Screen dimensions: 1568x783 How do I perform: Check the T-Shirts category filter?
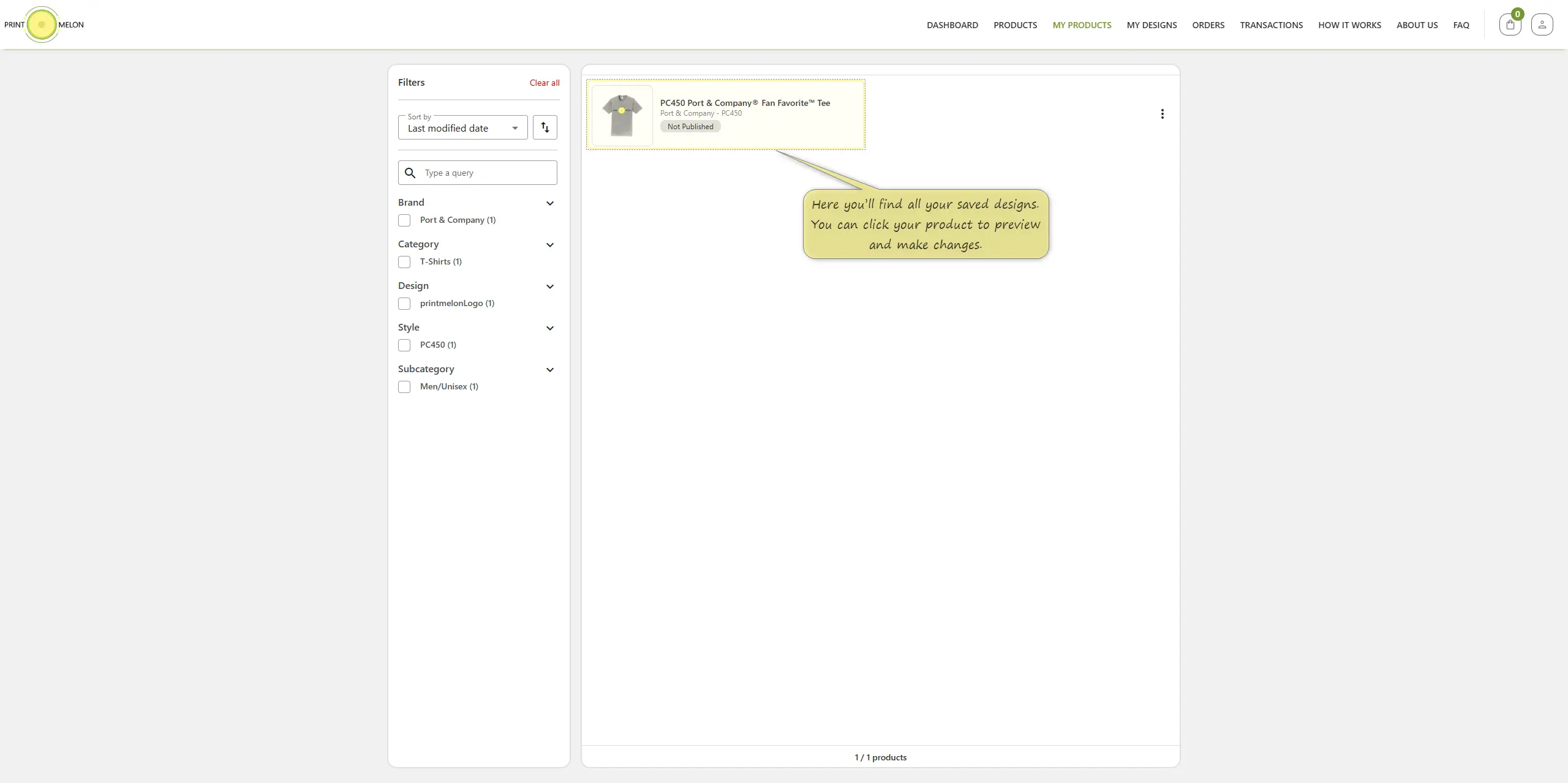coord(404,262)
